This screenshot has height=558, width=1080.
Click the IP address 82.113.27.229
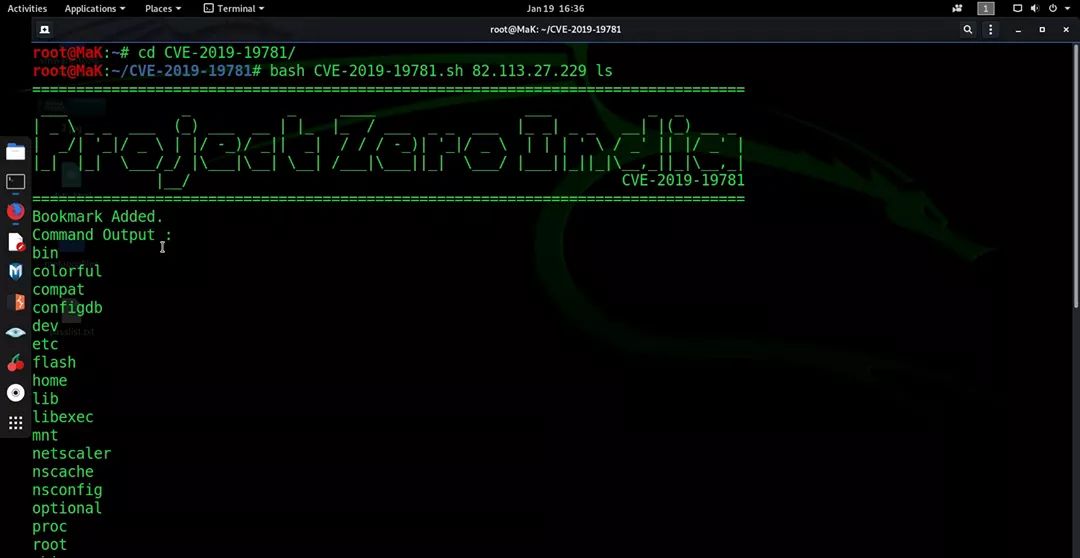(x=529, y=70)
